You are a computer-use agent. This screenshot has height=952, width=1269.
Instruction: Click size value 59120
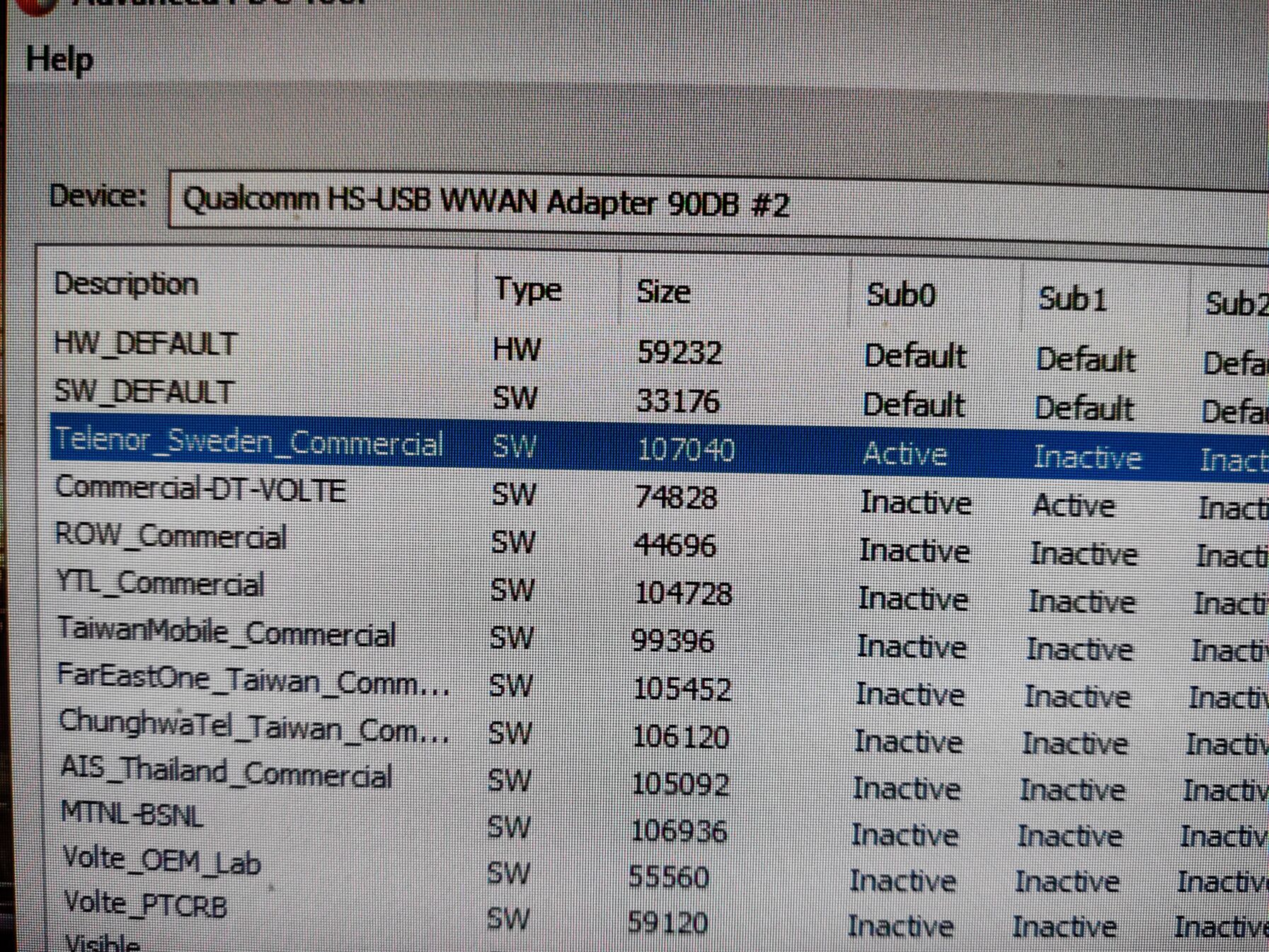[x=667, y=922]
